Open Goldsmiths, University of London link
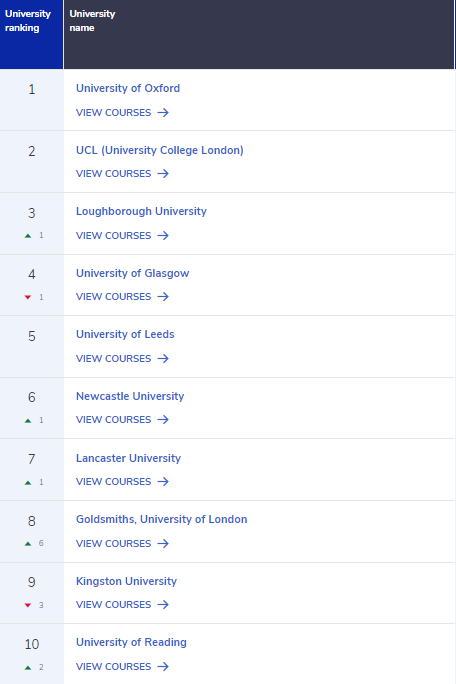 point(161,519)
